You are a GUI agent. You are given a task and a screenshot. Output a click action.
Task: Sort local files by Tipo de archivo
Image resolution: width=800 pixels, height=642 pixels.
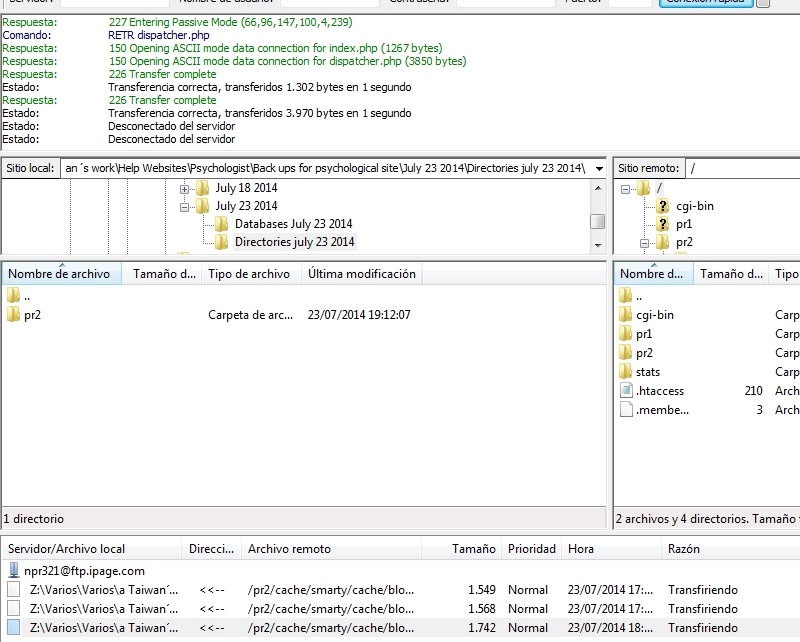click(252, 274)
